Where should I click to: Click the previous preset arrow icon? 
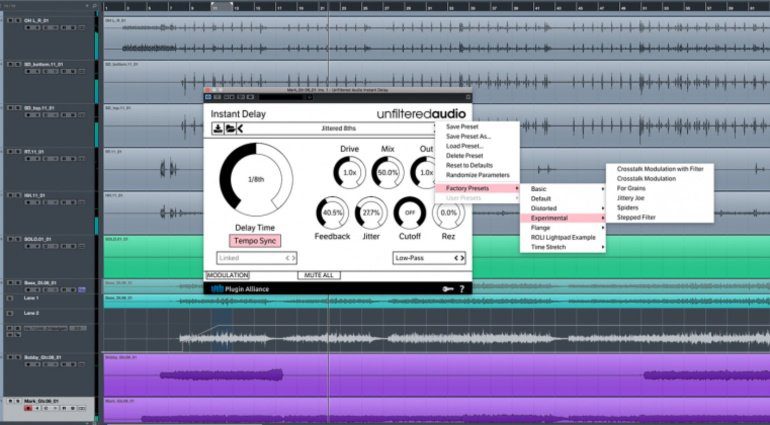238,128
